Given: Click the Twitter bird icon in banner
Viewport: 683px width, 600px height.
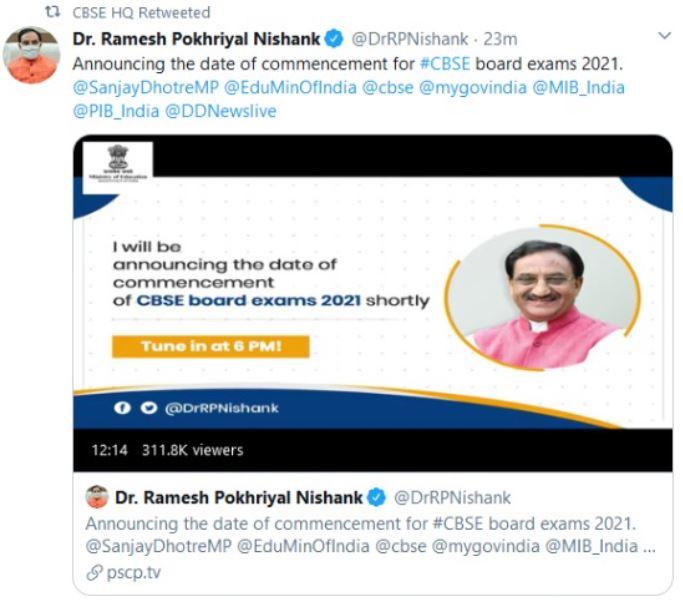Looking at the screenshot, I should (x=149, y=408).
